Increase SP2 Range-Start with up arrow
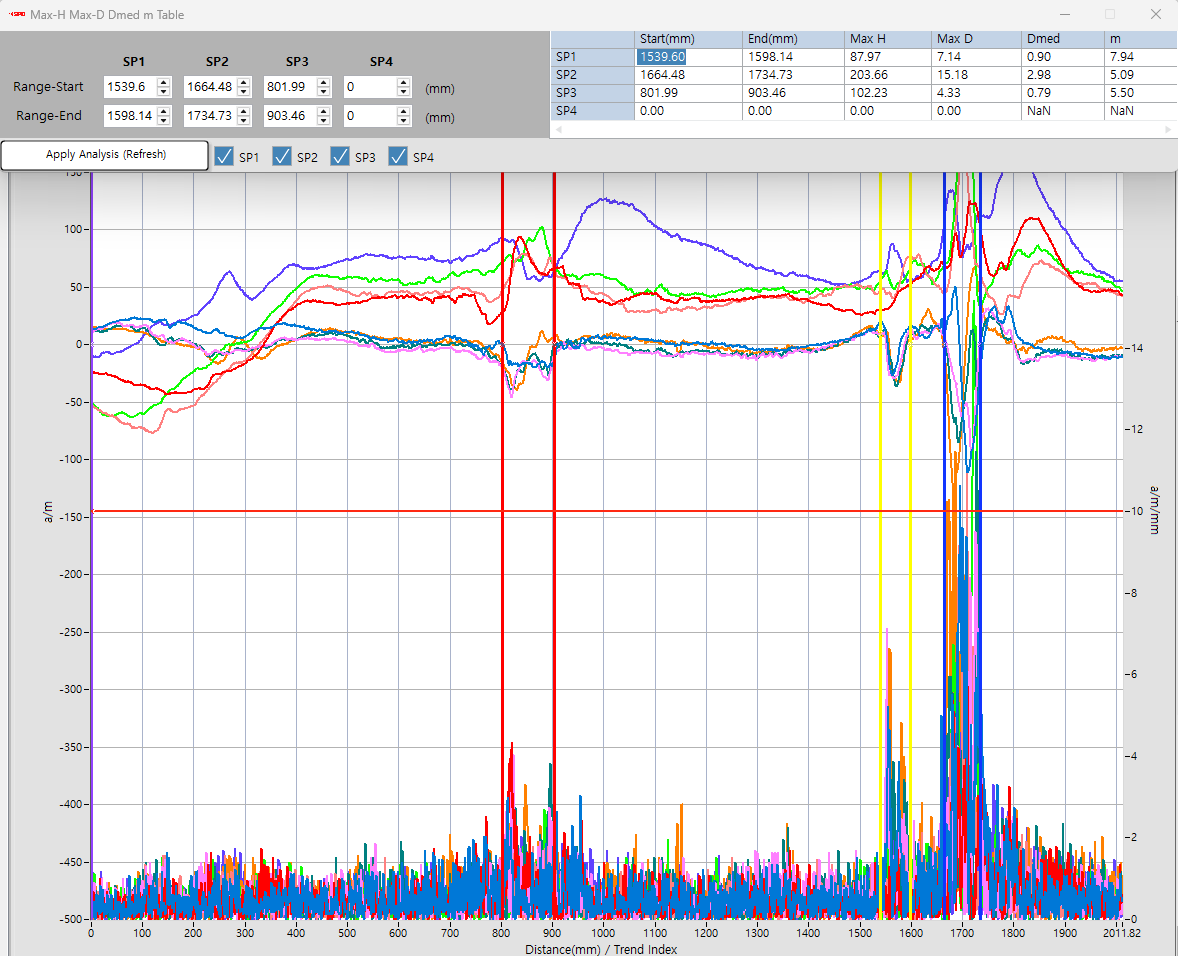The image size is (1178, 956). coord(244,83)
